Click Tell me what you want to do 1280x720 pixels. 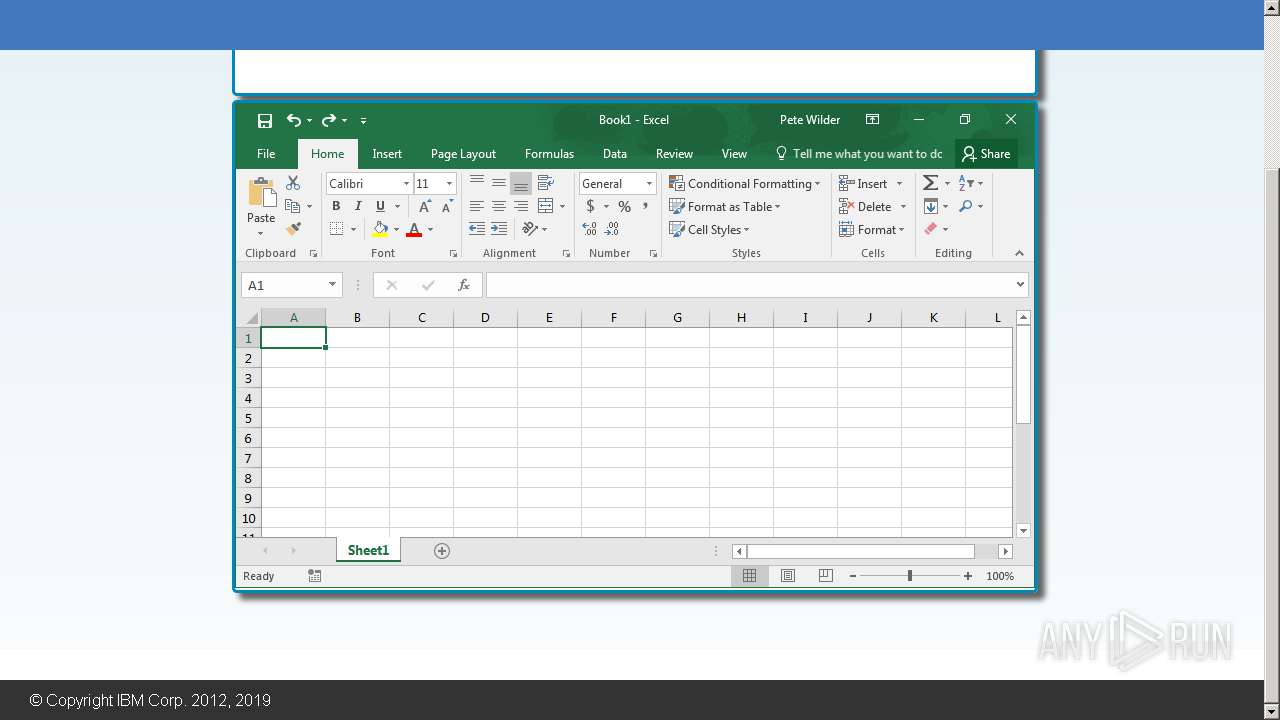click(859, 154)
